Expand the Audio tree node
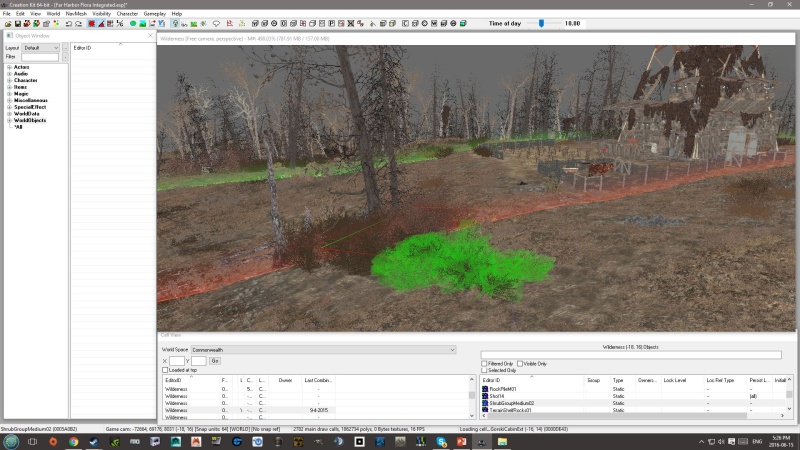 point(9,74)
